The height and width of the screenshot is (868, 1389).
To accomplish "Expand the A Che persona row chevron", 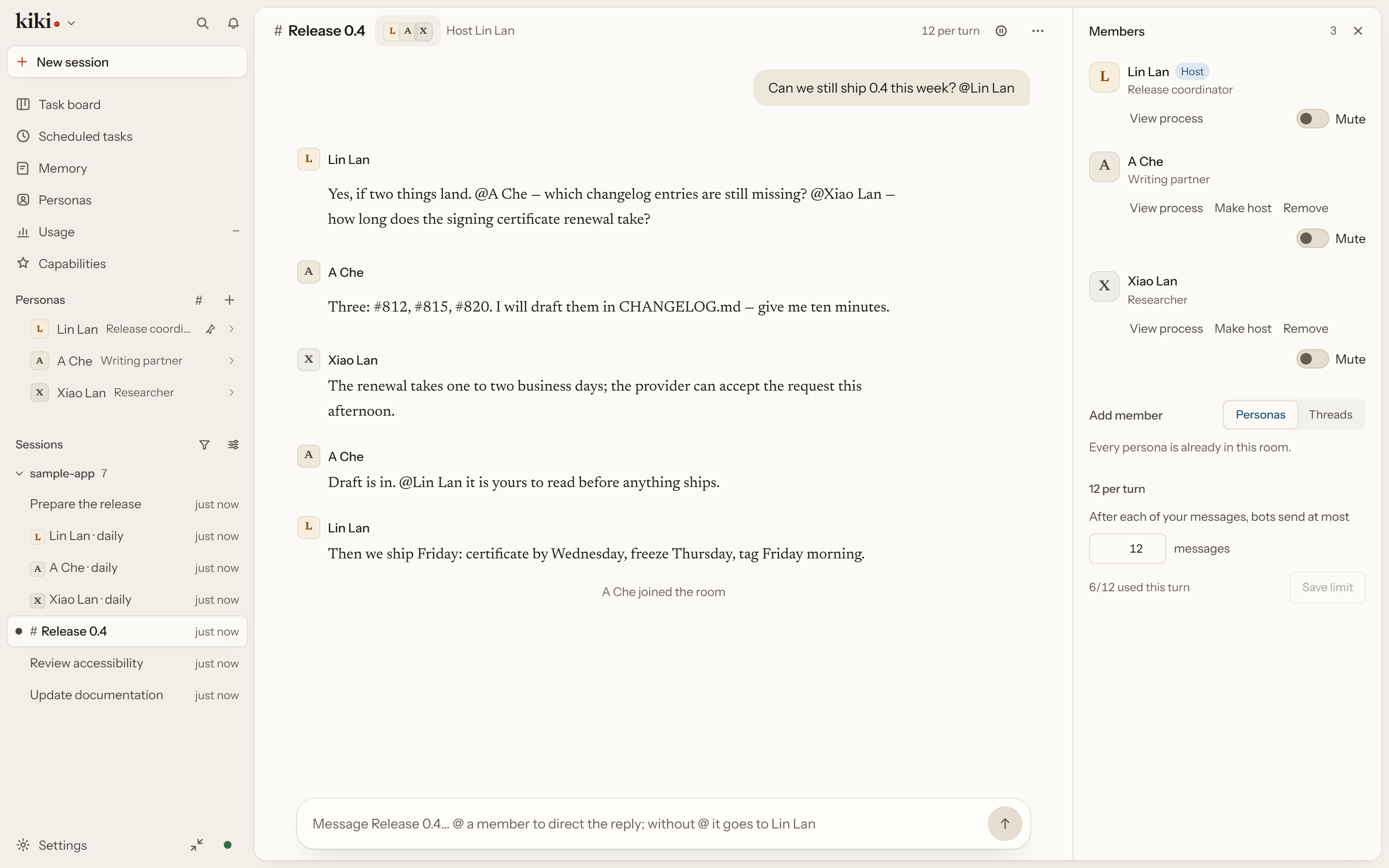I will 231,361.
